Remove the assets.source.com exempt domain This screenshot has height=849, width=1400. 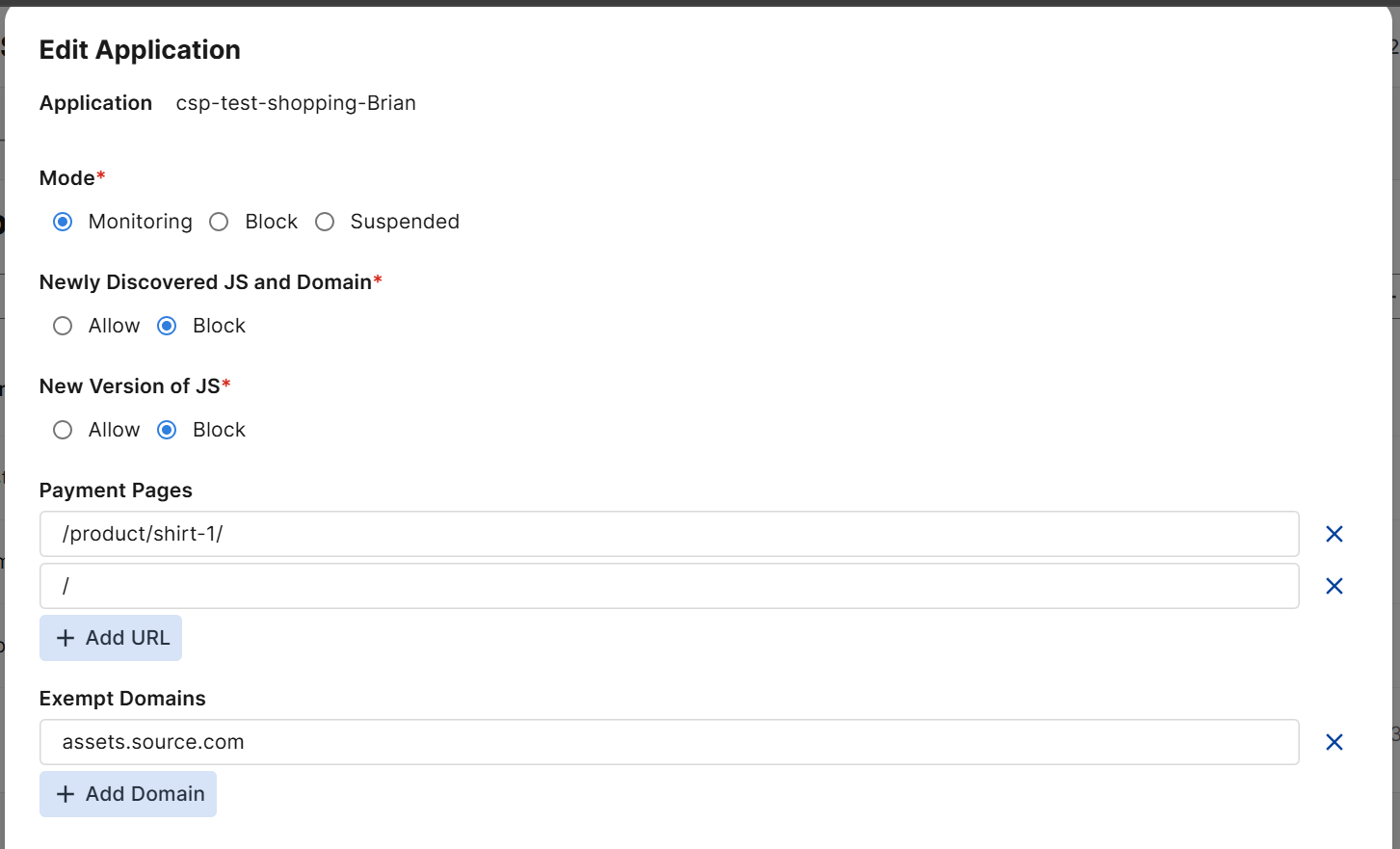tap(1334, 742)
